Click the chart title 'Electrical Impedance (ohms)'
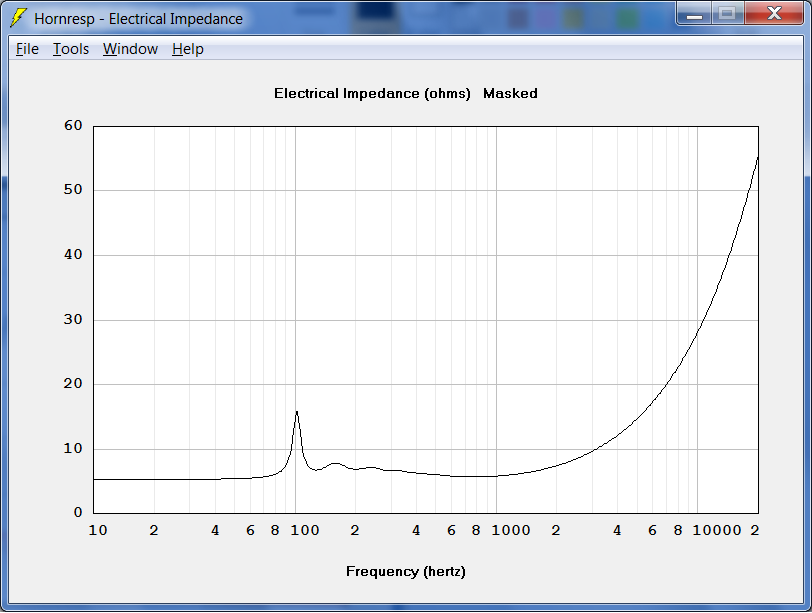 pos(372,94)
